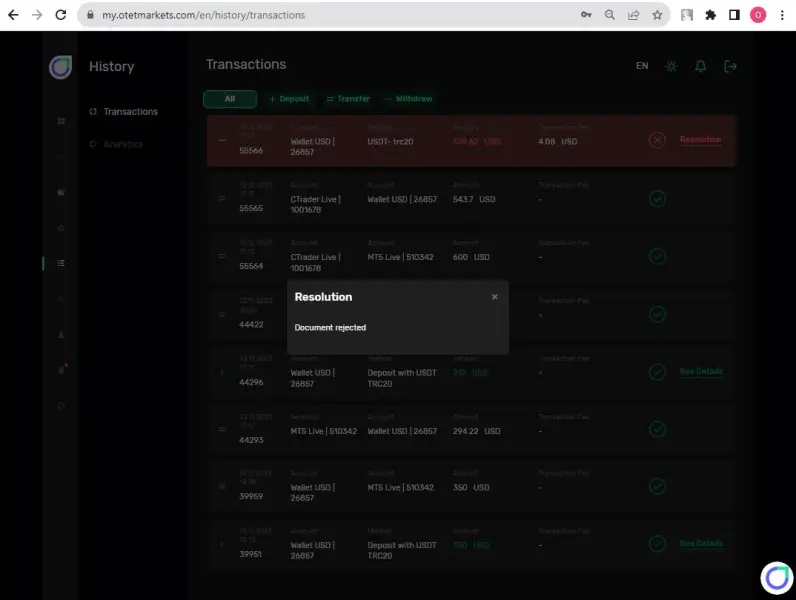Image resolution: width=796 pixels, height=600 pixels.
Task: Open See Details for transaction 39951
Action: tap(701, 544)
